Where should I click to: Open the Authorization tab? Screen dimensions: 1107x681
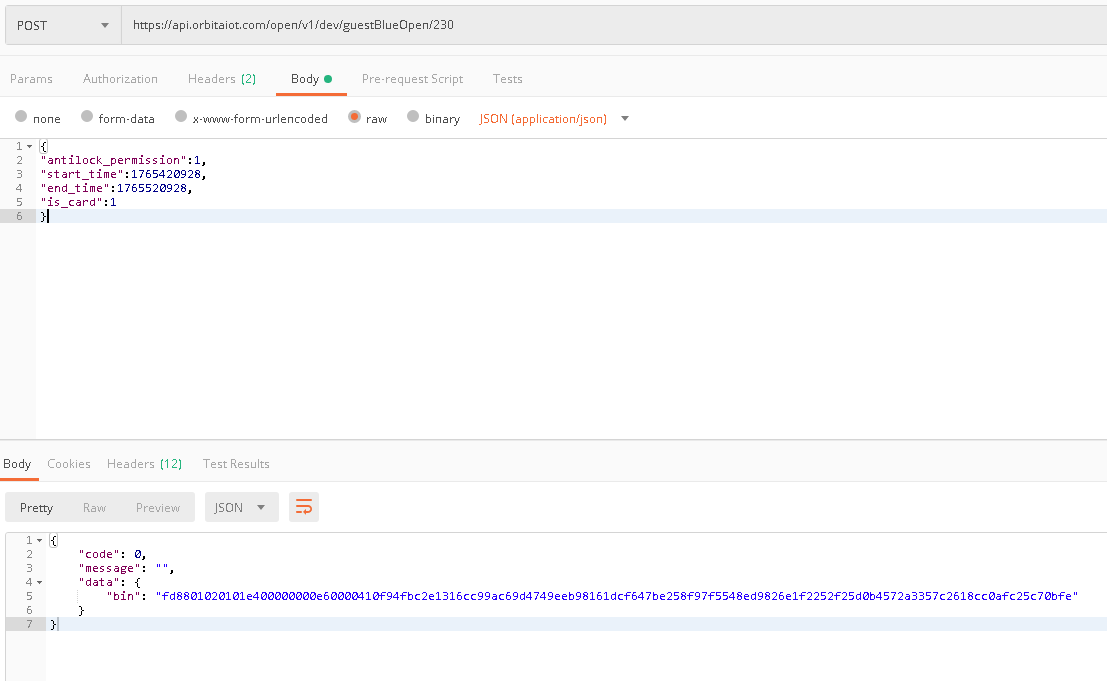click(120, 79)
